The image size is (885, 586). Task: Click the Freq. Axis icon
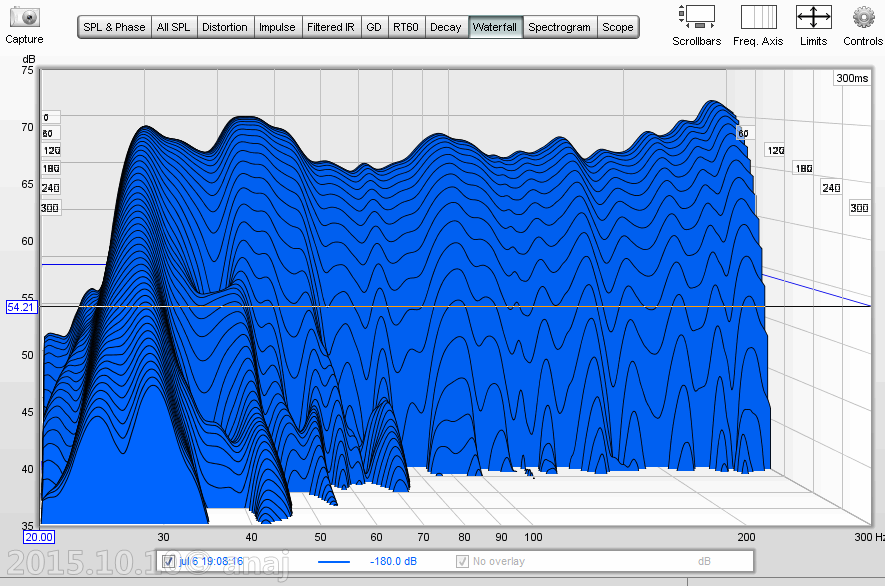click(758, 17)
